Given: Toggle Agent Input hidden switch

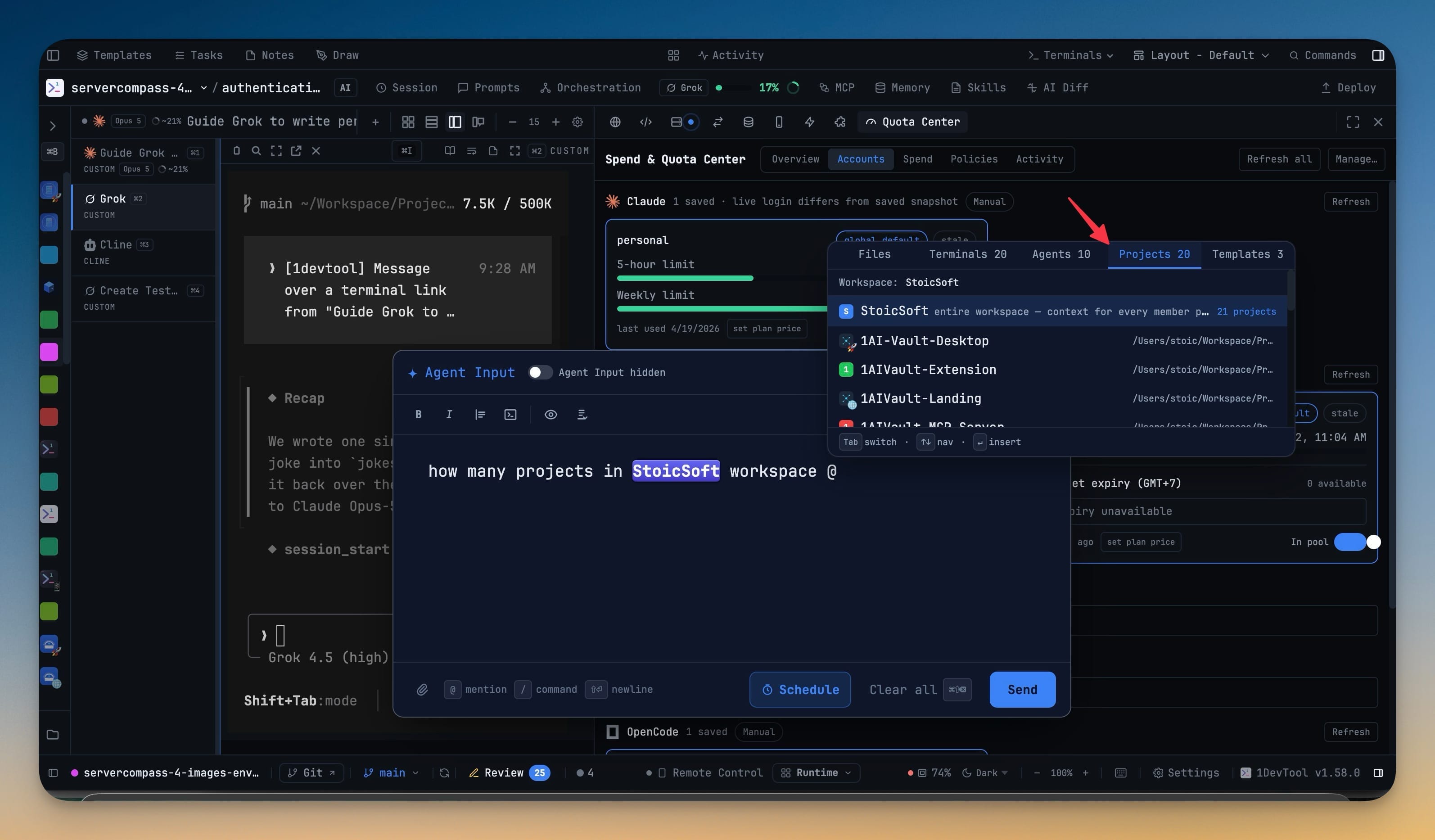Looking at the screenshot, I should [x=540, y=372].
